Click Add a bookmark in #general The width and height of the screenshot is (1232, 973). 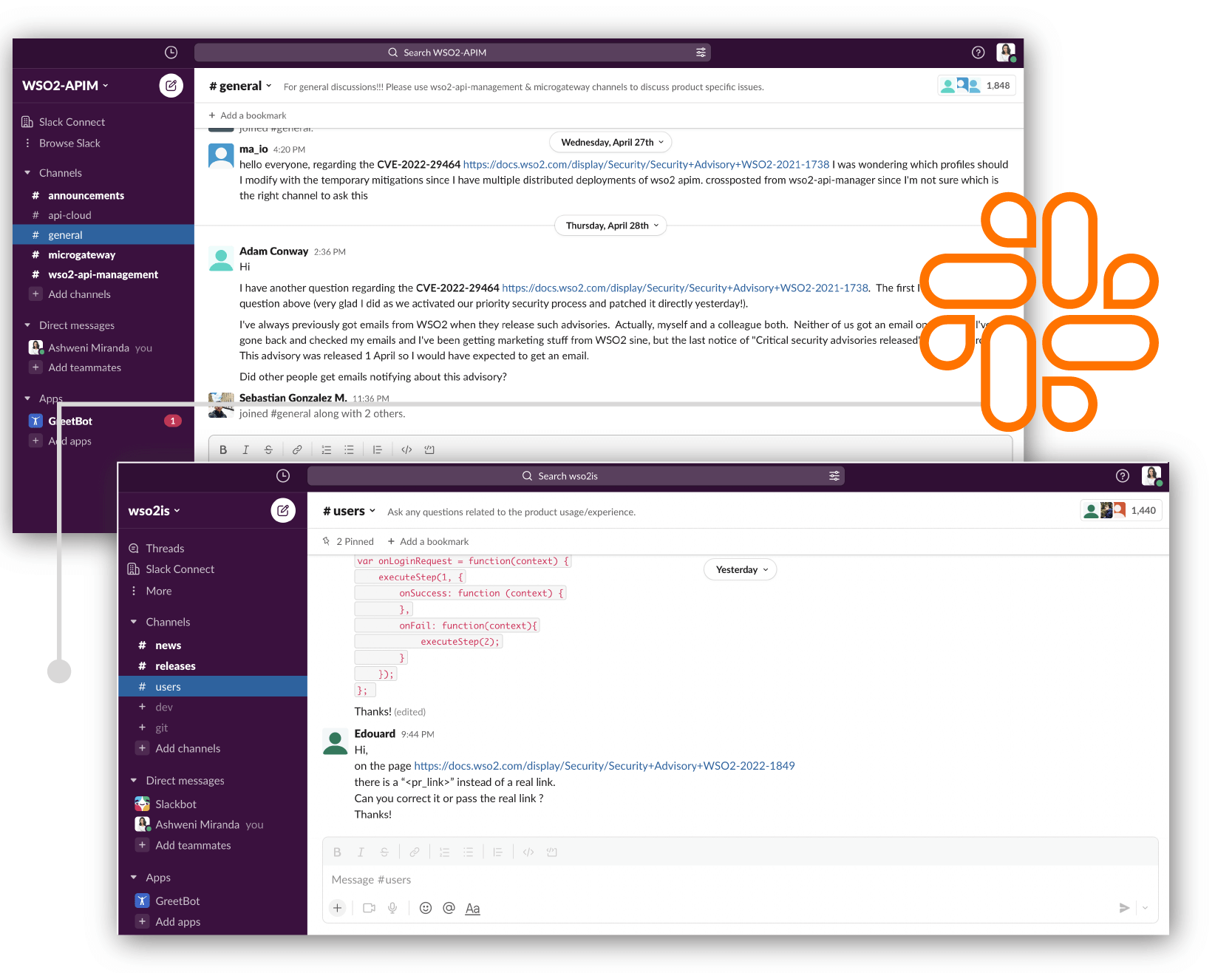coord(248,115)
